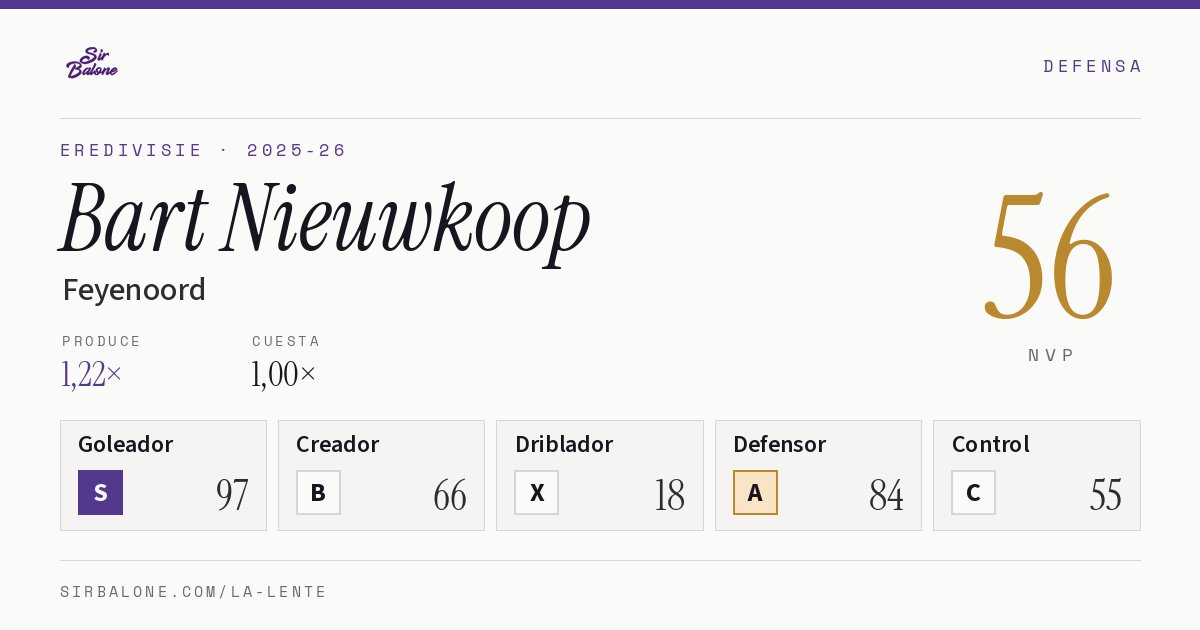Click the X grade badge for Driblador

pos(537,492)
